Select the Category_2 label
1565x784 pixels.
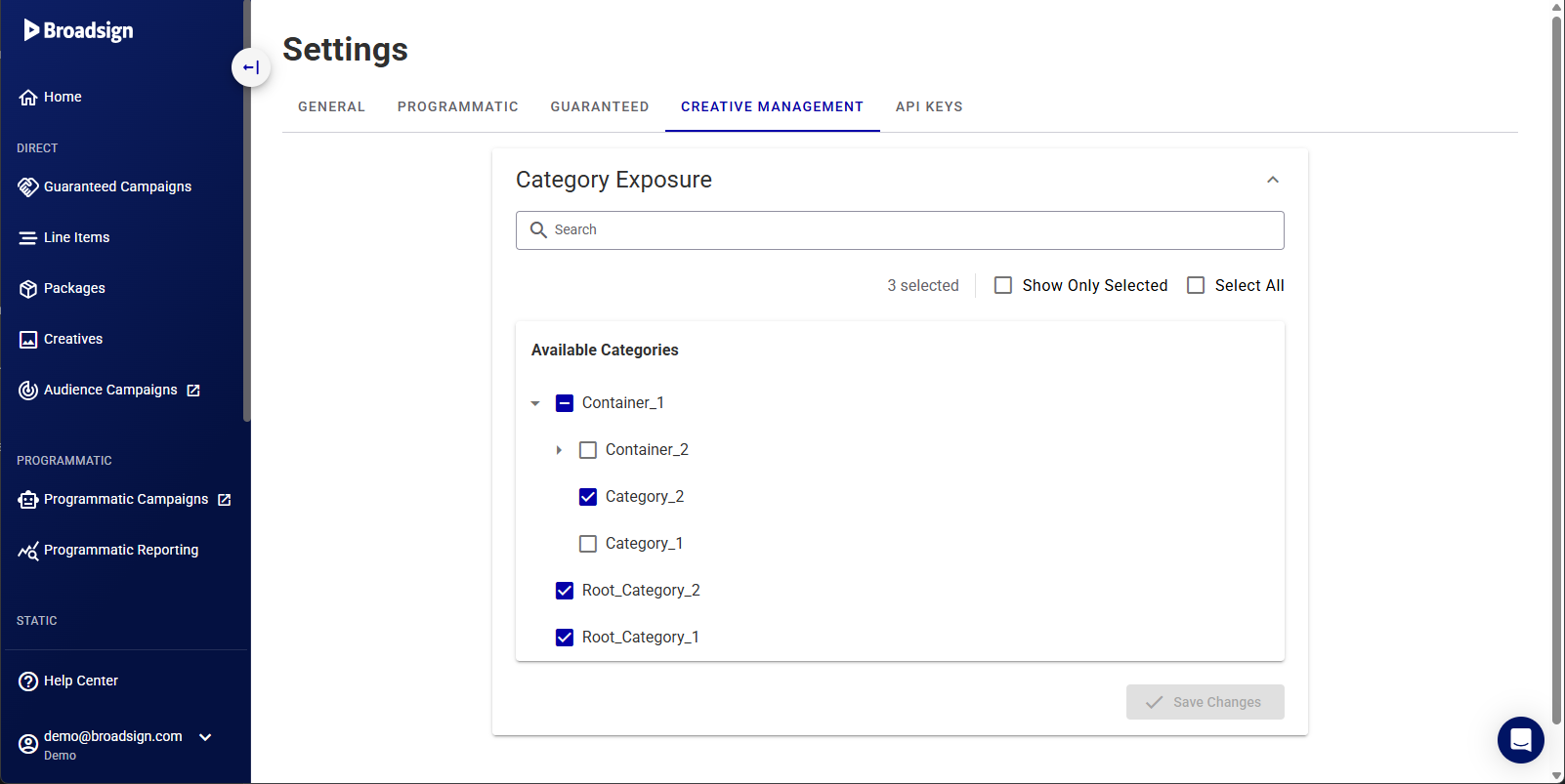pyautogui.click(x=645, y=496)
